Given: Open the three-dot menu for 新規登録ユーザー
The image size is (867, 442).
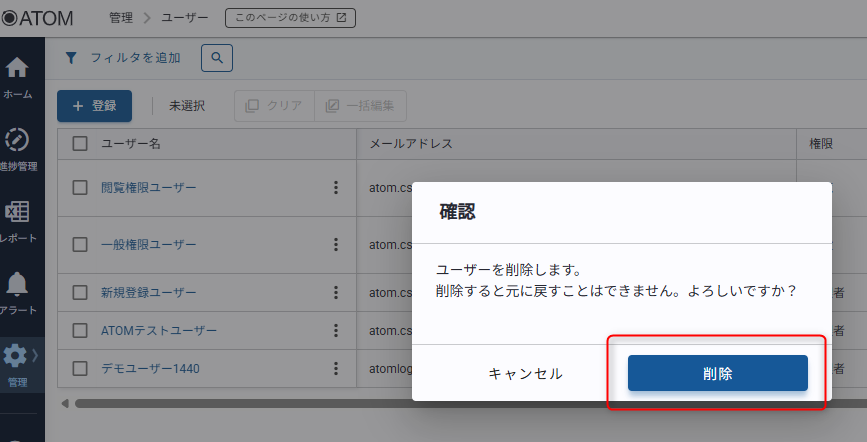Looking at the screenshot, I should (336, 293).
